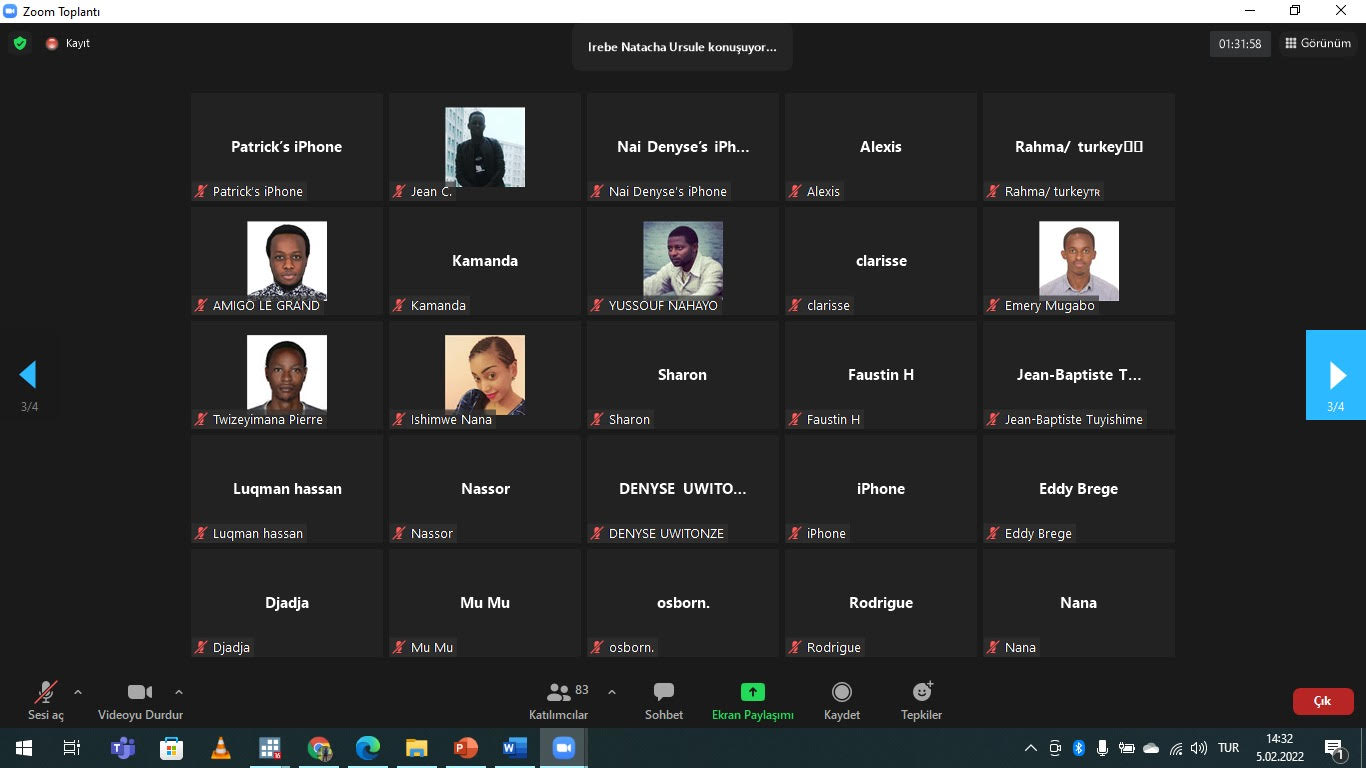The width and height of the screenshot is (1366, 768).
Task: Click the muted mic icon beside Sharon's name label
Action: click(x=597, y=419)
